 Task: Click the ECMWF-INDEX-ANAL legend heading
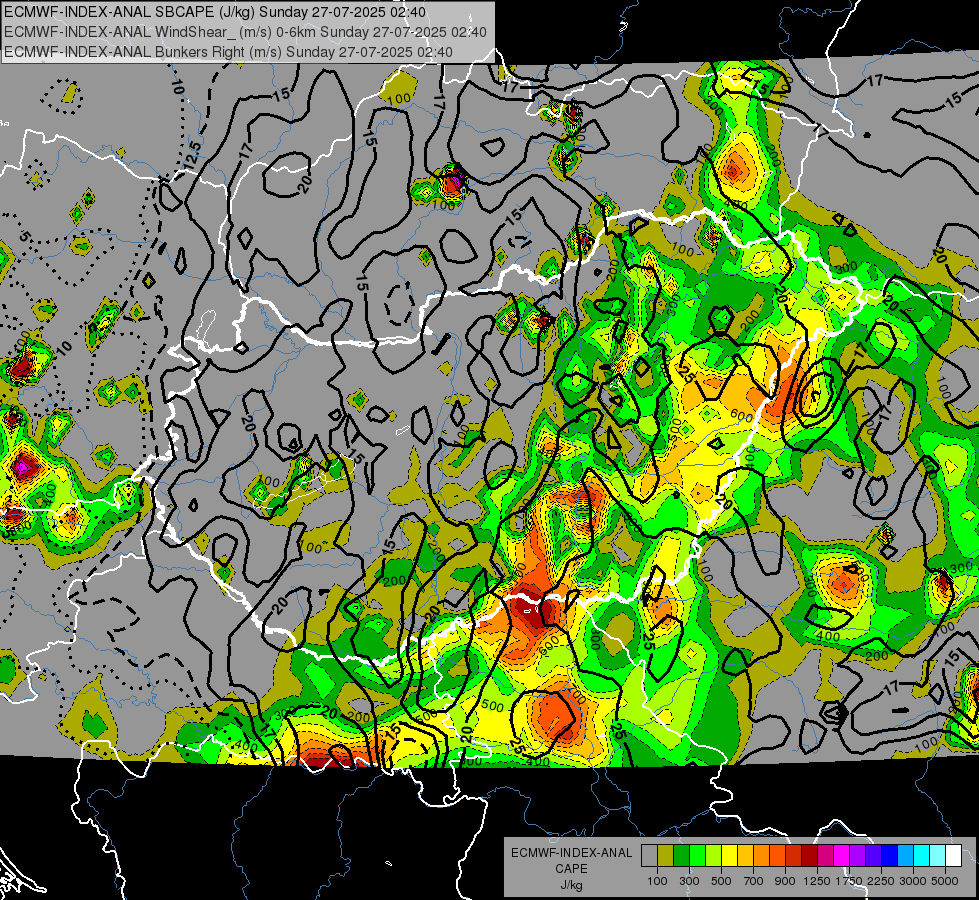tap(572, 853)
